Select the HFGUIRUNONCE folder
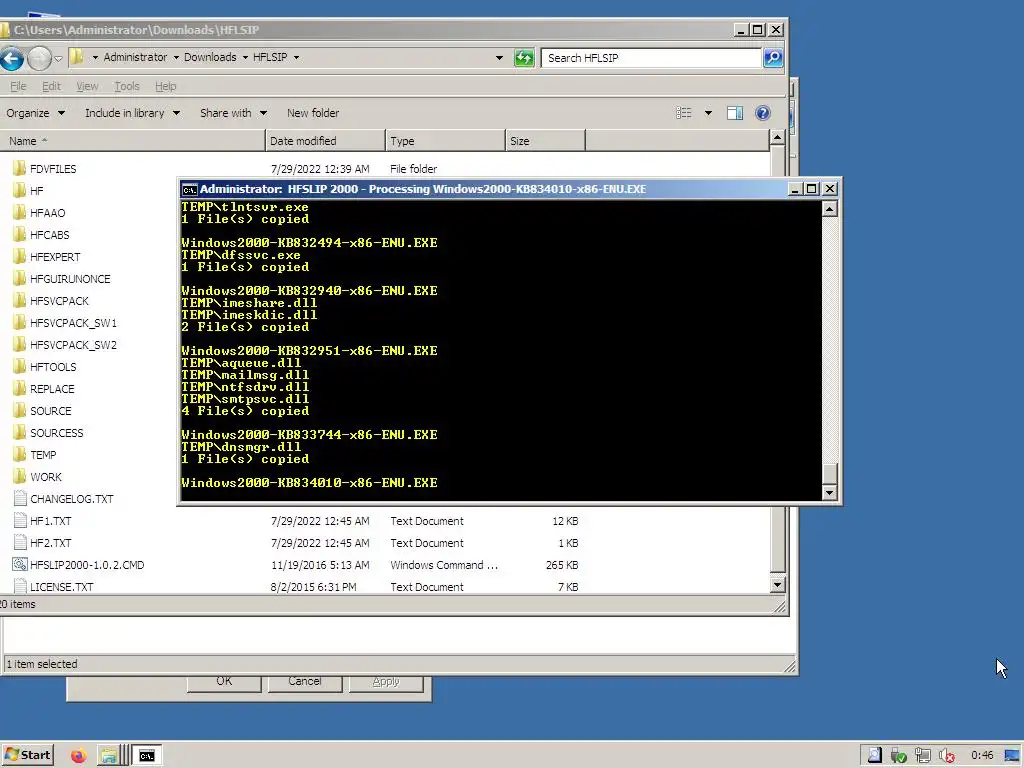Viewport: 1024px width, 768px height. 70,279
